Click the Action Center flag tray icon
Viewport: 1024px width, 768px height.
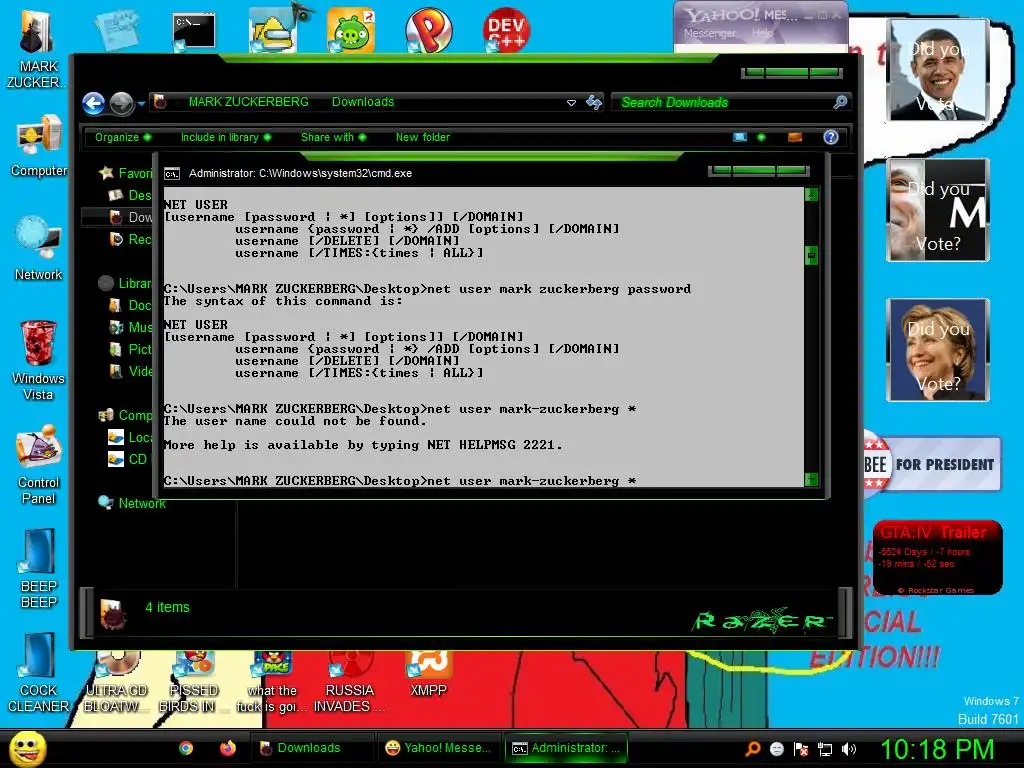pos(801,749)
